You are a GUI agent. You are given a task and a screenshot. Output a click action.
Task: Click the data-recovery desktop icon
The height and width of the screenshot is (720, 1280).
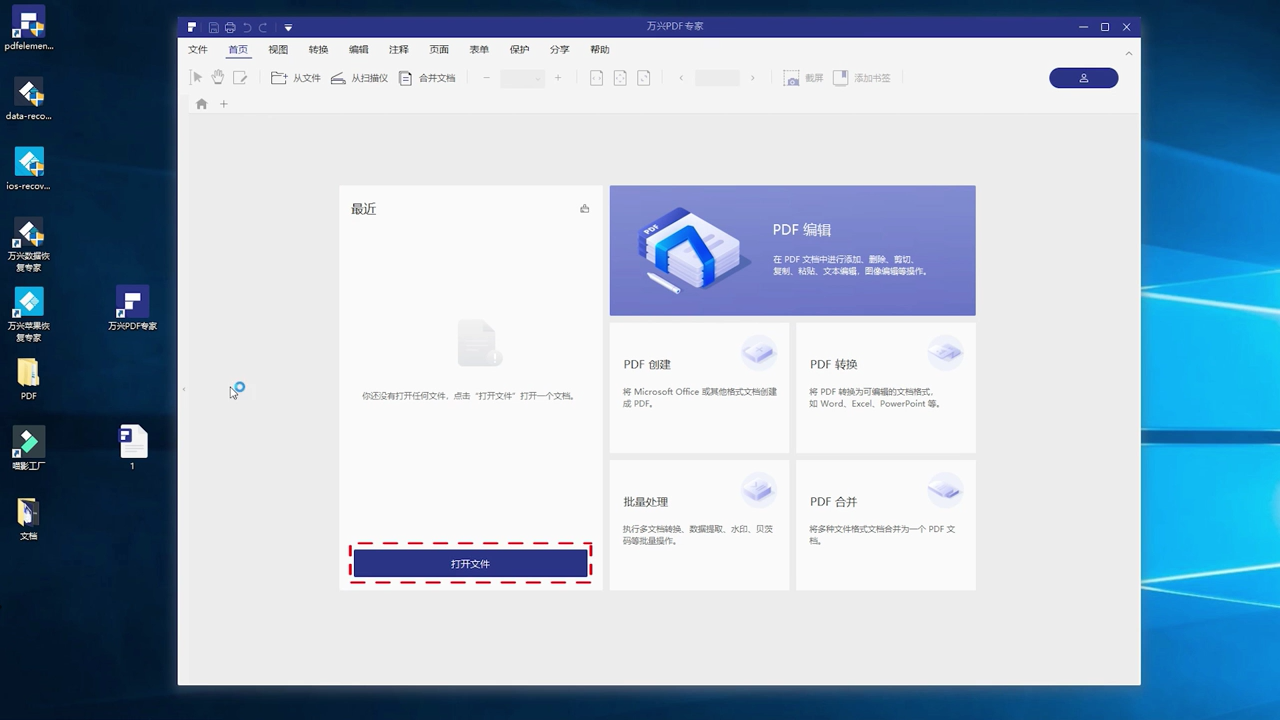tap(29, 100)
